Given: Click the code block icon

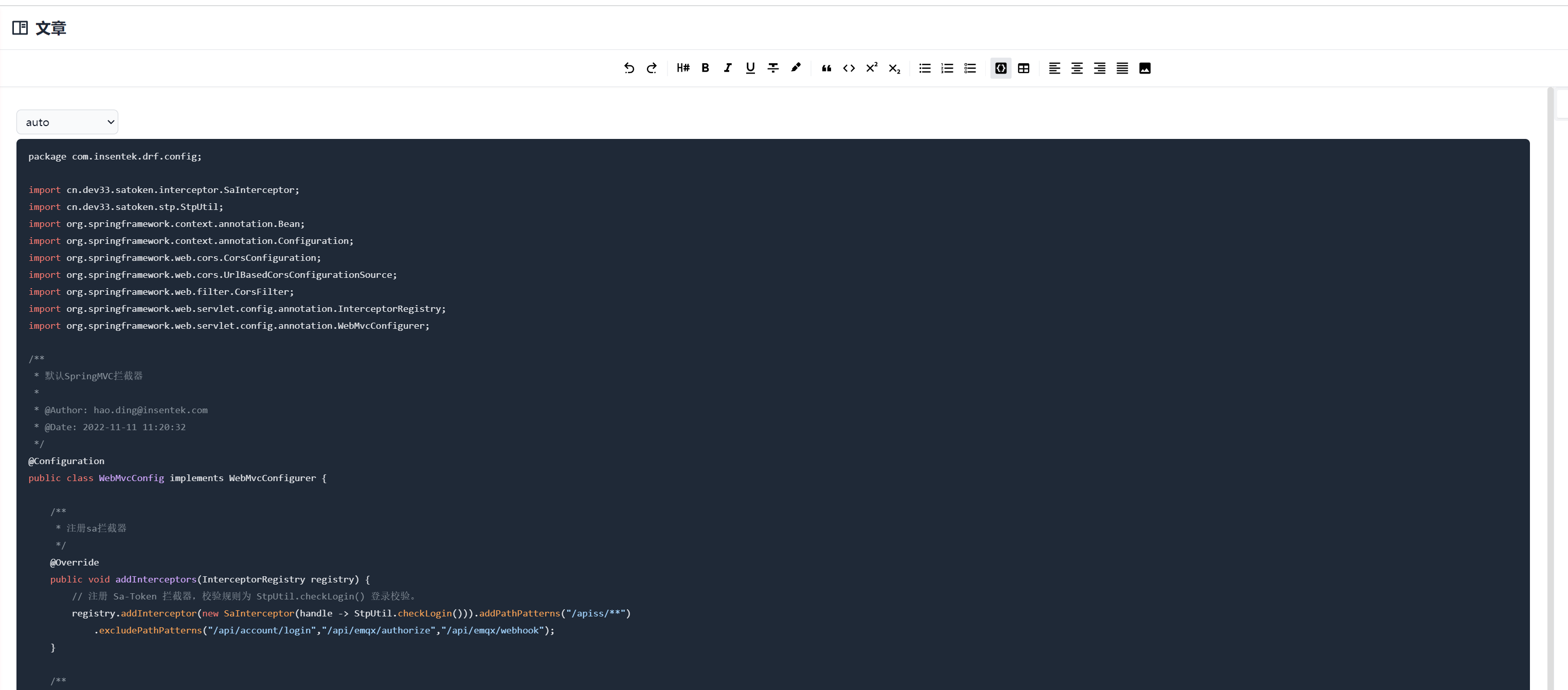Looking at the screenshot, I should [x=1000, y=68].
